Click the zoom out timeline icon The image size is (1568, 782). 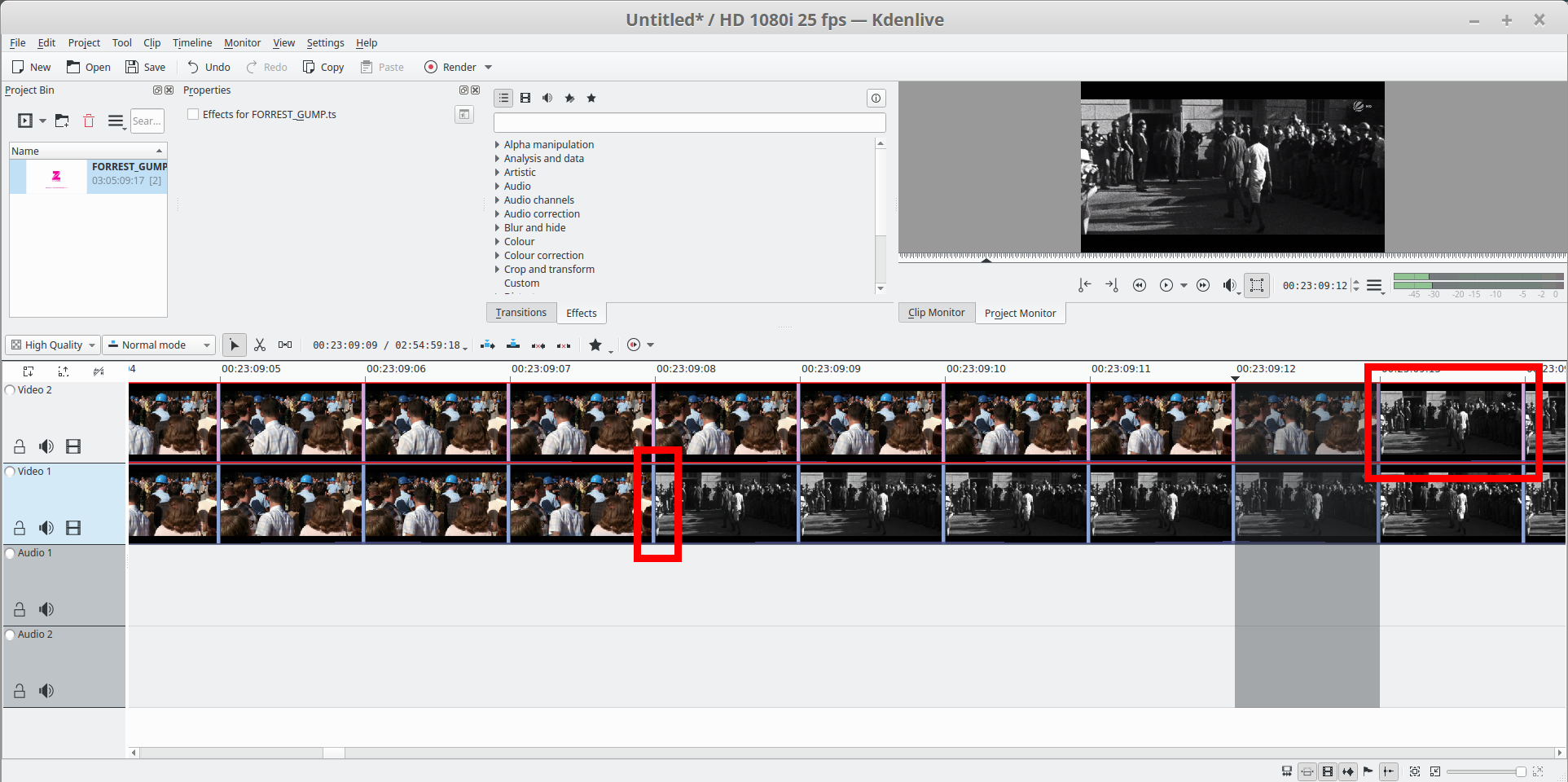pyautogui.click(x=1435, y=771)
